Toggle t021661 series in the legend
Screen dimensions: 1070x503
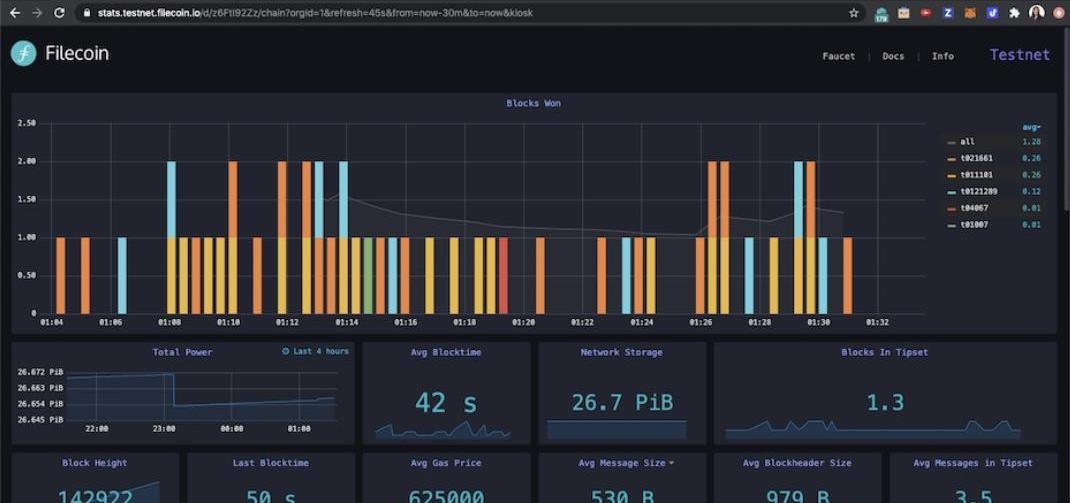tap(975, 159)
